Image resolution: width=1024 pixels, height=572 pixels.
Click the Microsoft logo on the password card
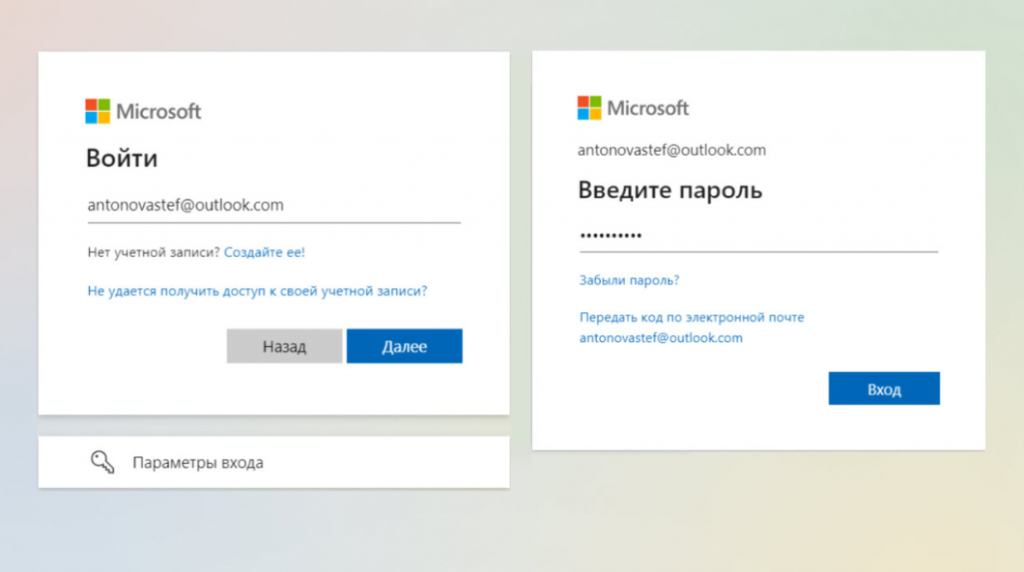pos(633,108)
